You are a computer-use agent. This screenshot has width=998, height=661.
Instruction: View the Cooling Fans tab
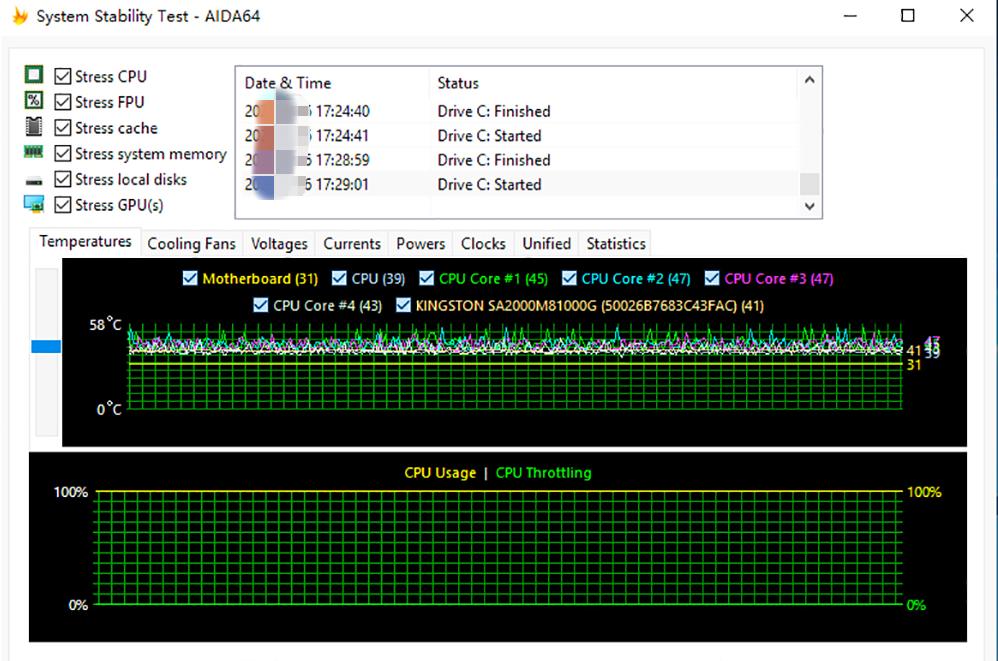click(191, 243)
